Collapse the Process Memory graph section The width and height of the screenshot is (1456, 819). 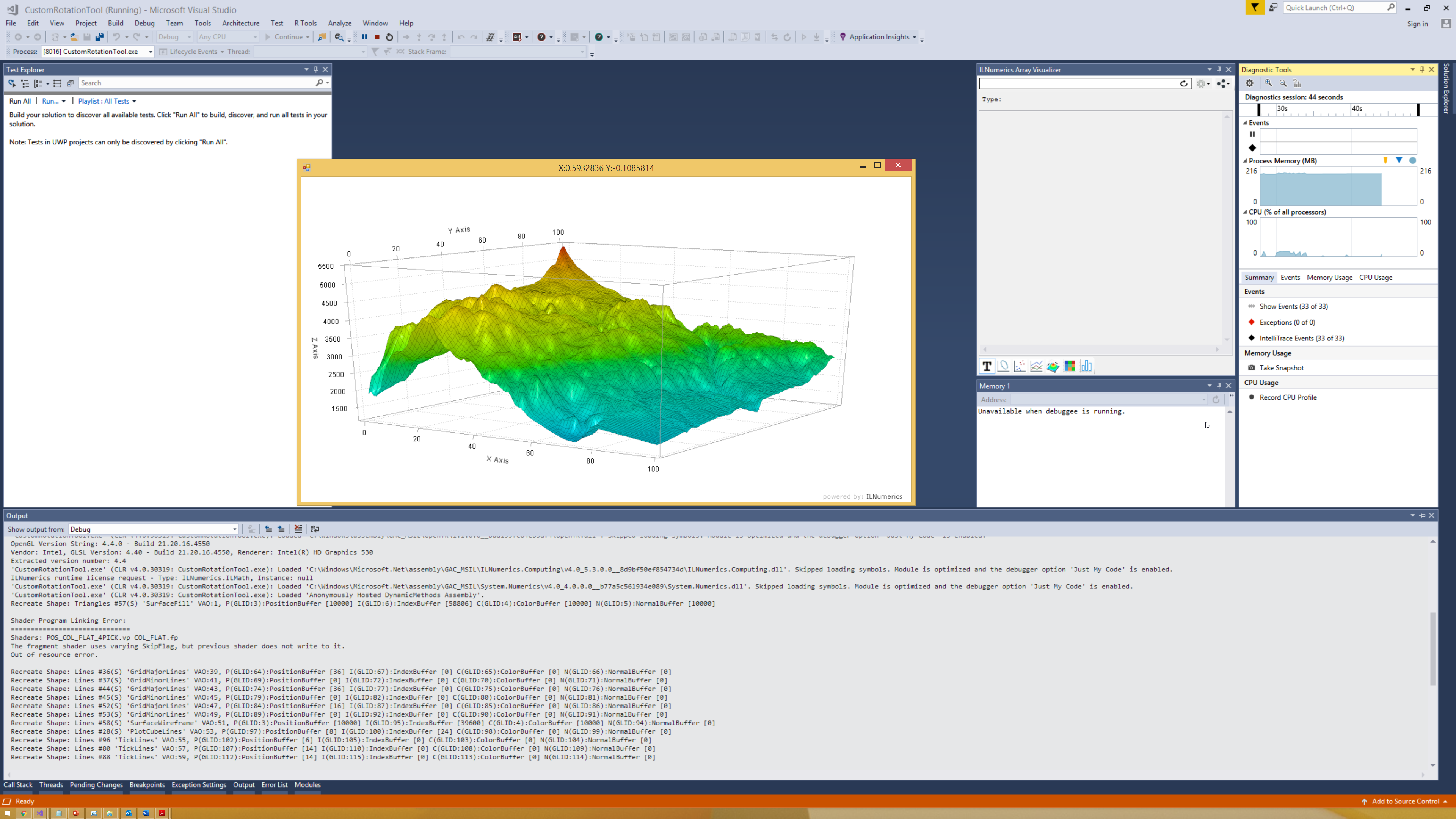[x=1245, y=161]
